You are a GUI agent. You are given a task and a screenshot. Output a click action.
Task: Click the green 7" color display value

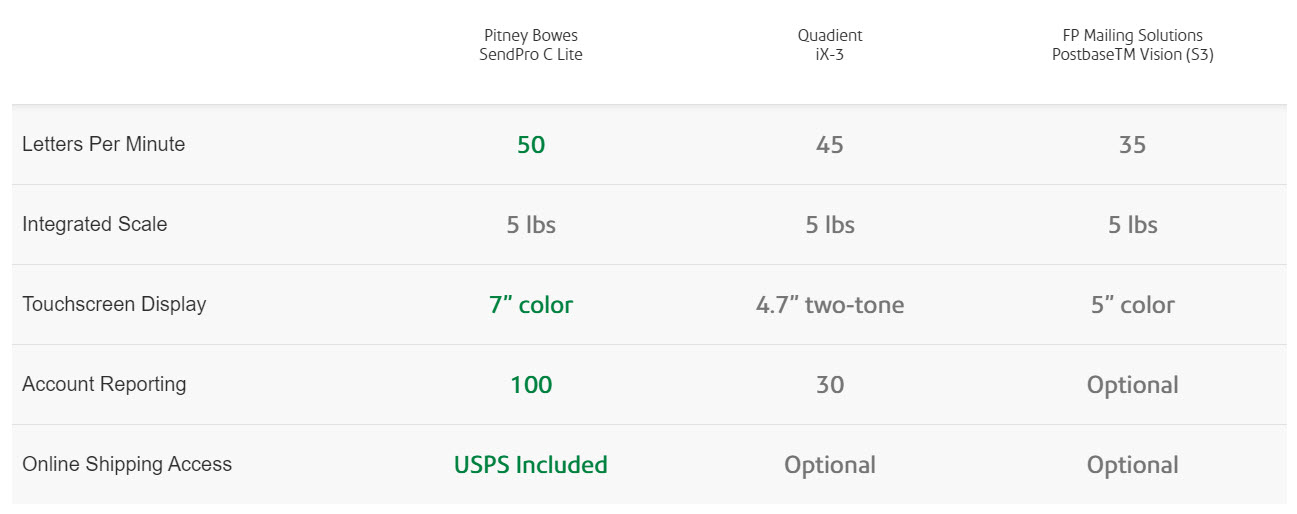click(531, 305)
